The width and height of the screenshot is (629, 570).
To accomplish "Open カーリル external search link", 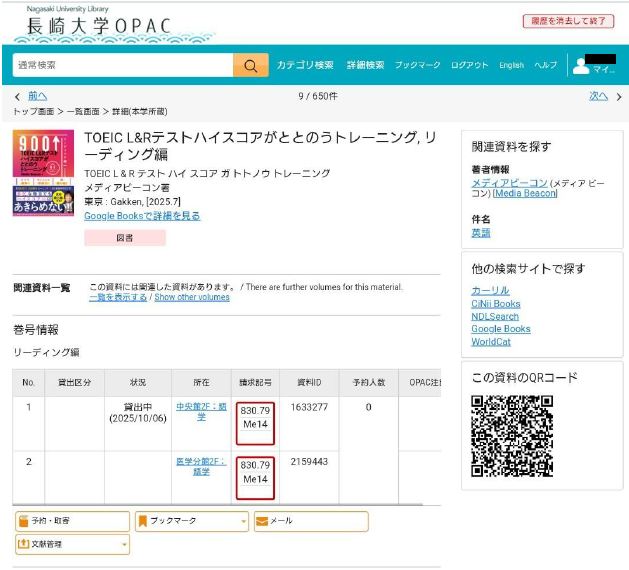I will pyautogui.click(x=490, y=290).
